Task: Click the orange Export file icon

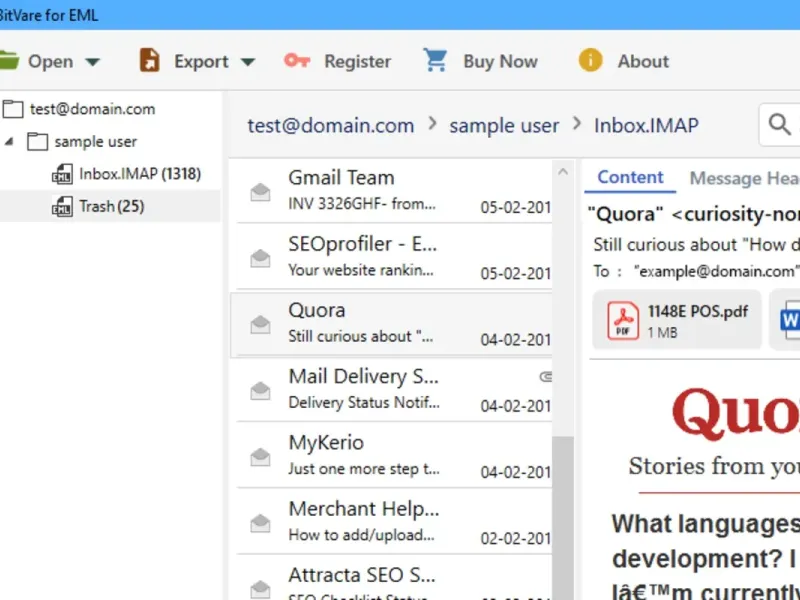Action: click(149, 61)
